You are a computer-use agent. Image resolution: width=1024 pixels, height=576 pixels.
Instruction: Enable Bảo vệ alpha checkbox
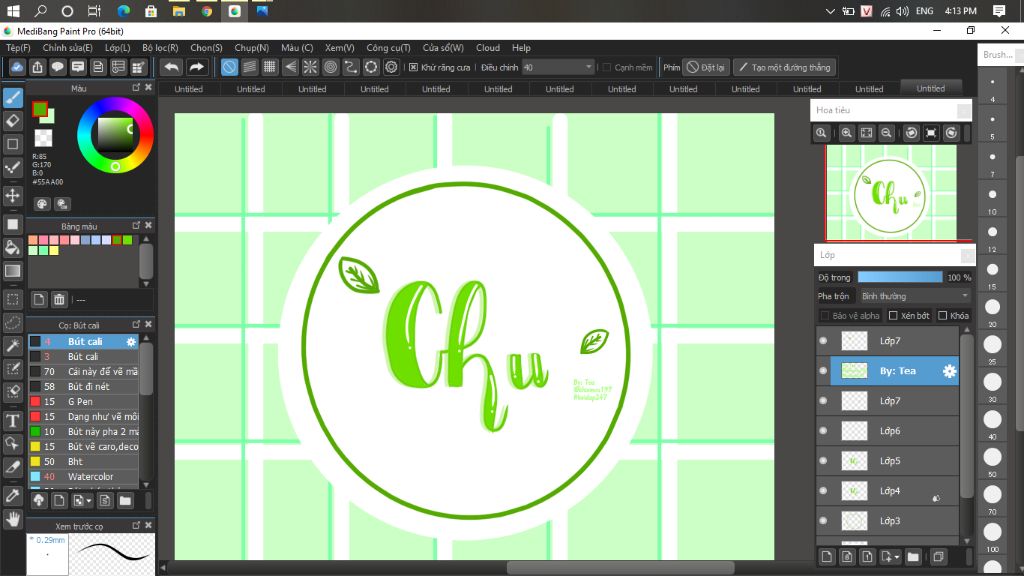[824, 315]
